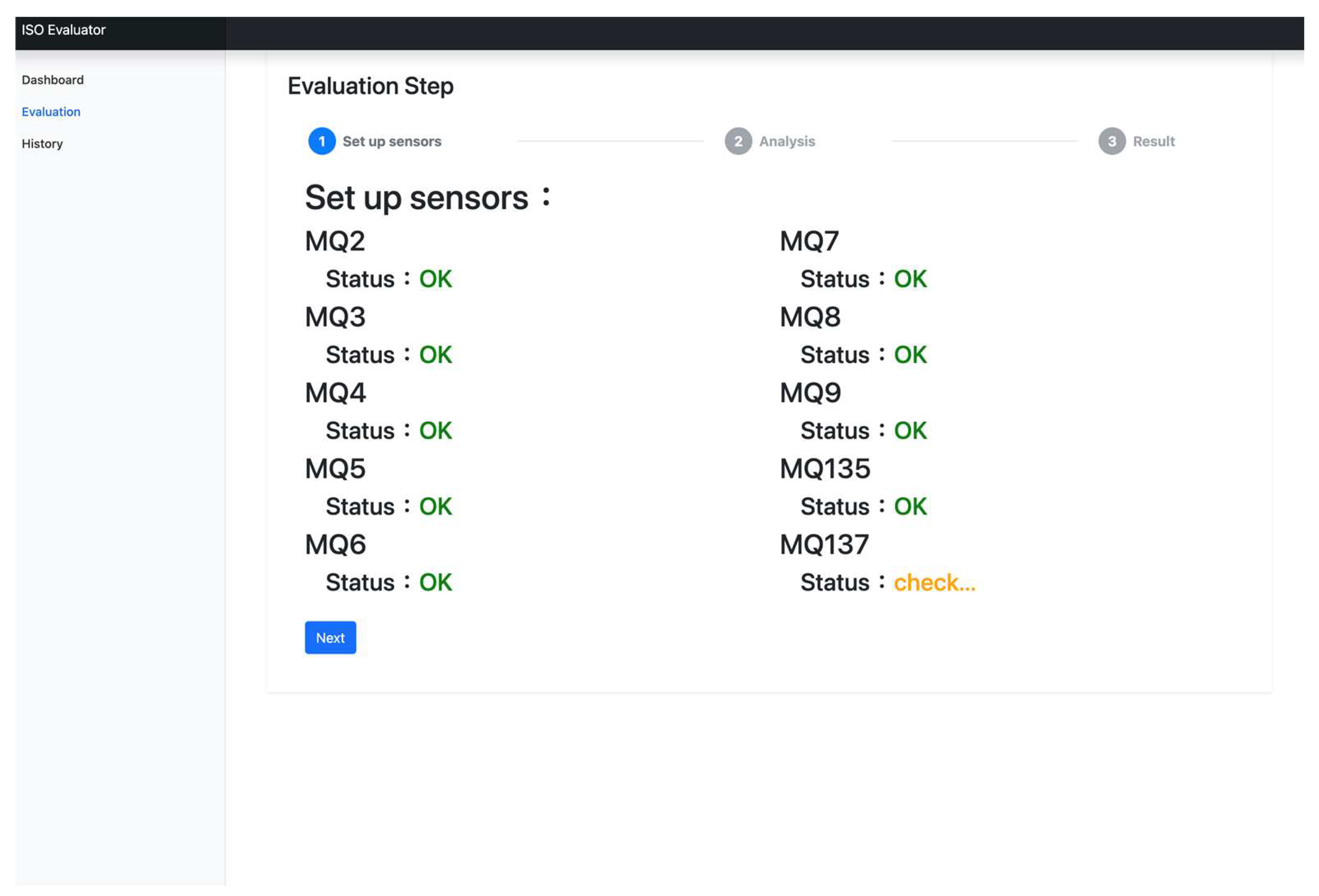Click the MQ4 sensor heading

(335, 393)
